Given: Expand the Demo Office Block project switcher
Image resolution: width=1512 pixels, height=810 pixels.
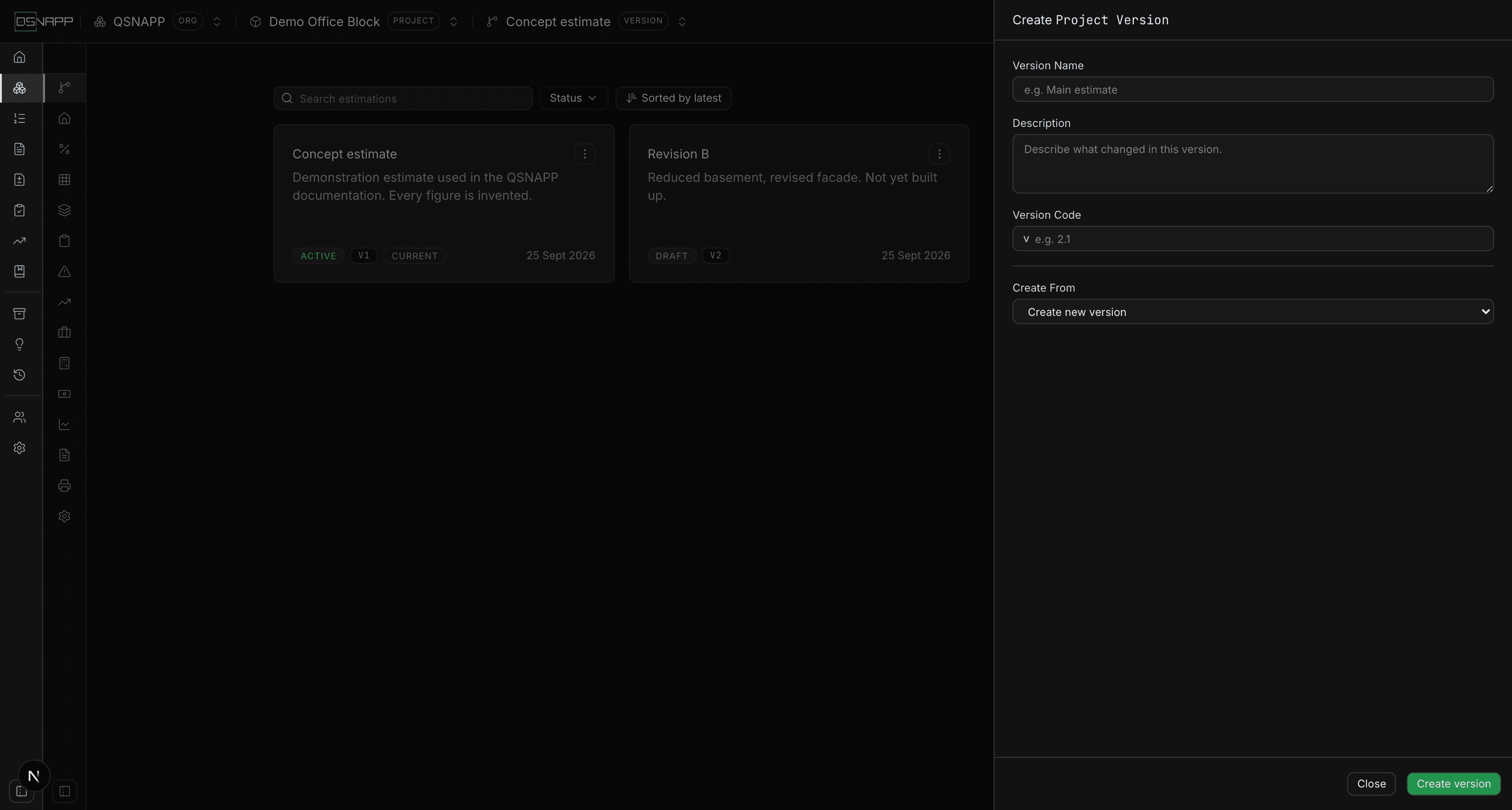Looking at the screenshot, I should point(453,22).
